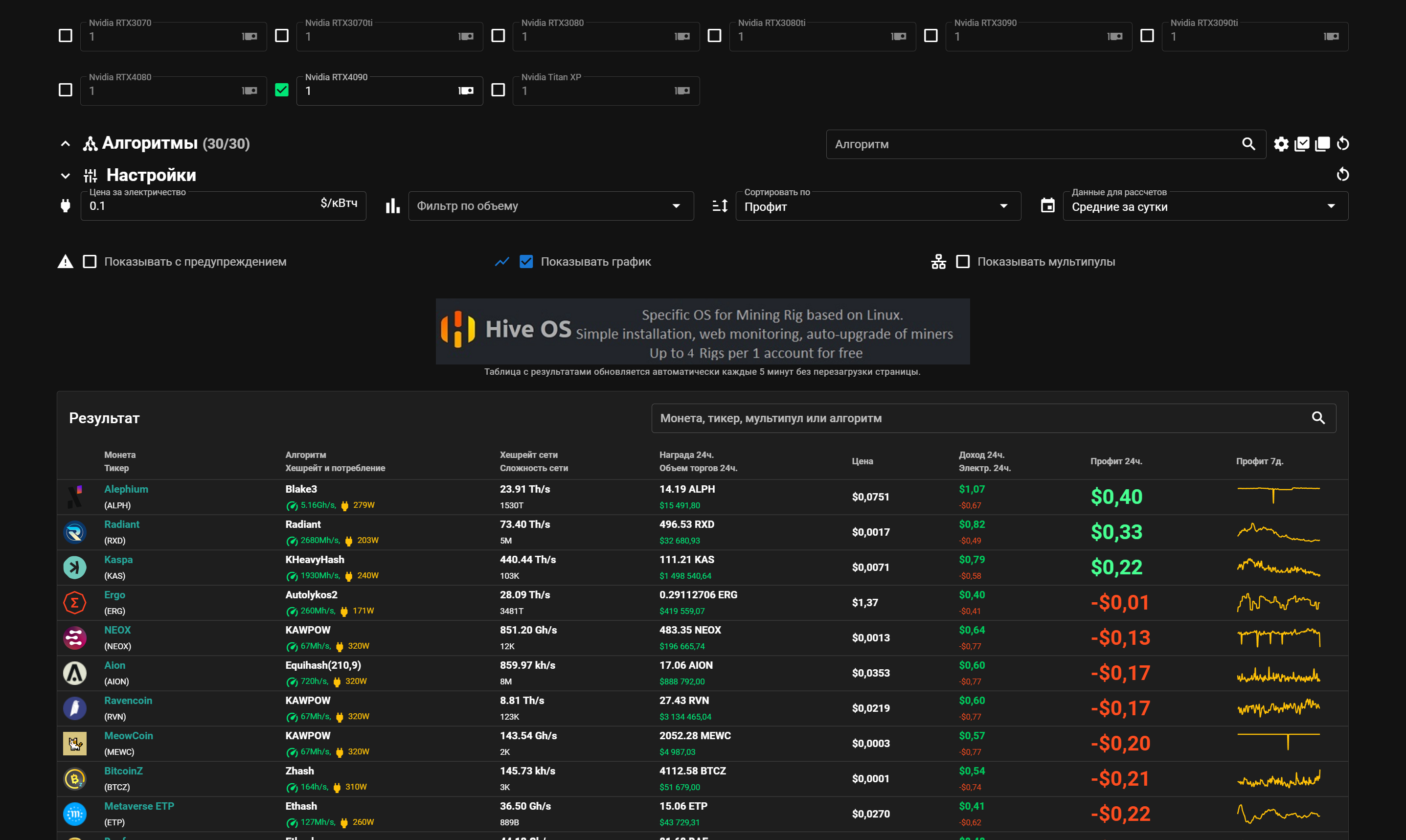Screen dimensions: 1406x840
Task: Open Metaverse ETP coin link
Action: click(x=139, y=806)
